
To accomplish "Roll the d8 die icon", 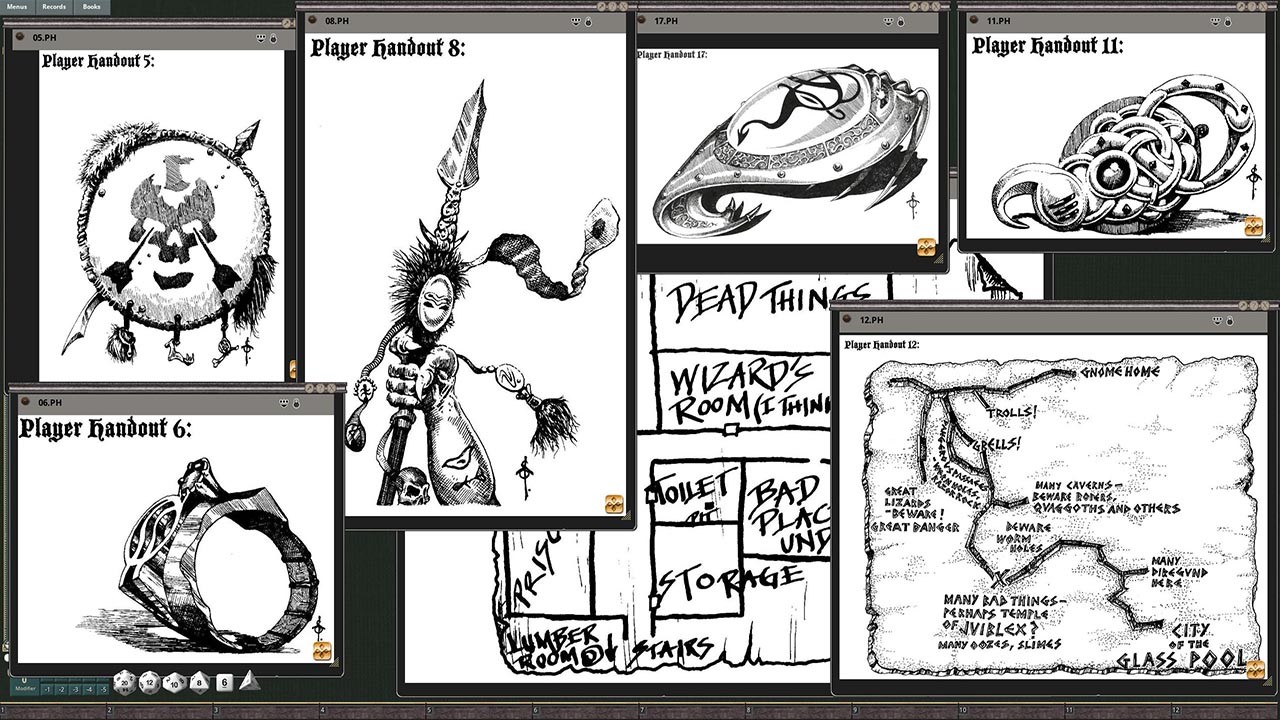I will coord(199,683).
